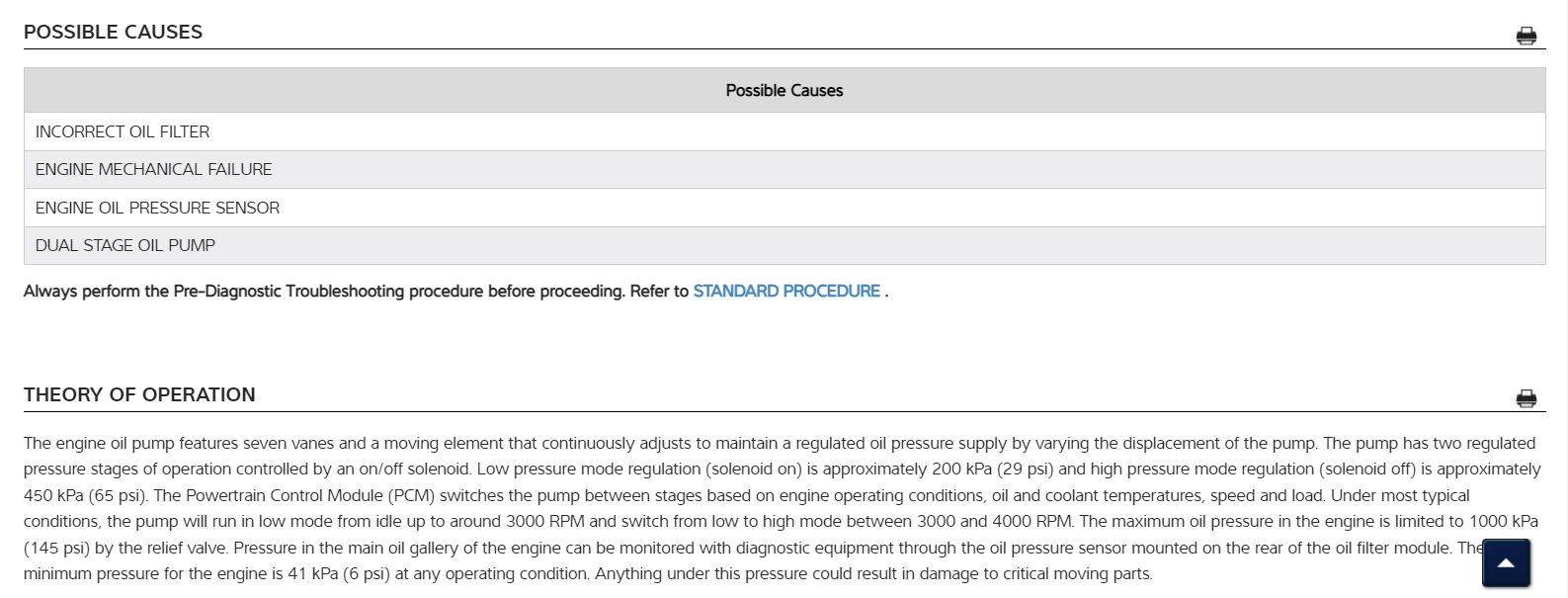Select the ENGINE MECHANICAL FAILURE row

(153, 170)
